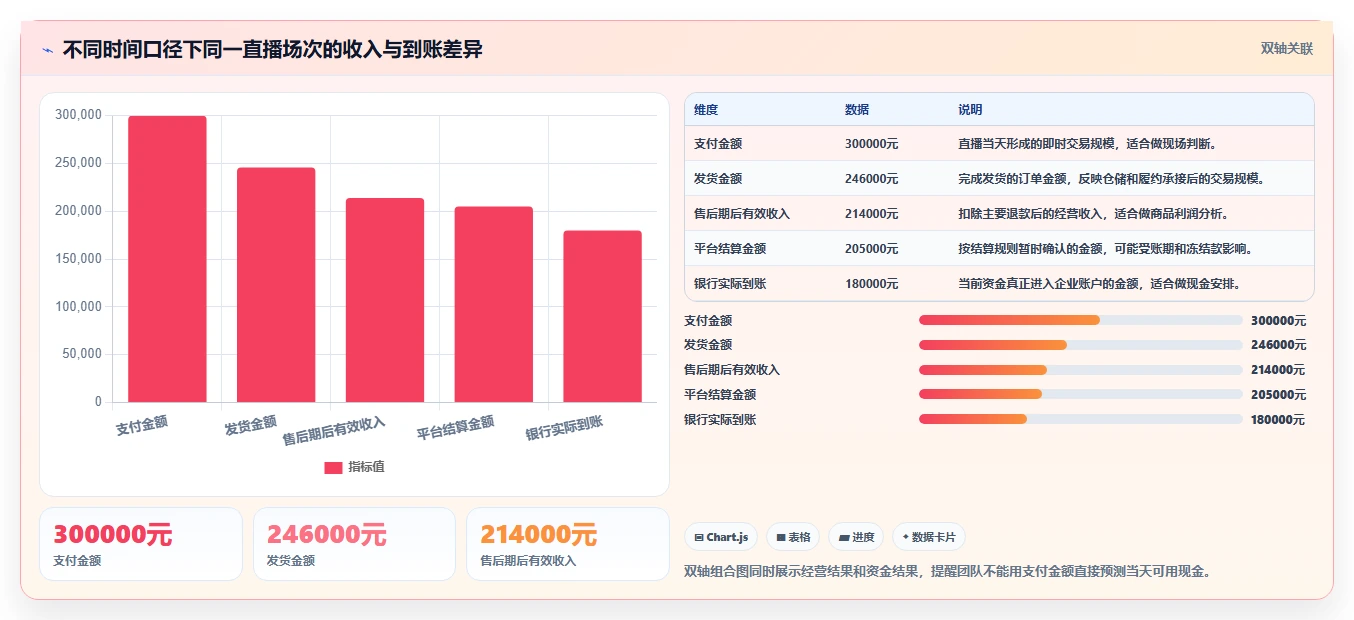1354x620 pixels.
Task: Click the 214000元 table cell
Action: pyautogui.click(x=872, y=214)
